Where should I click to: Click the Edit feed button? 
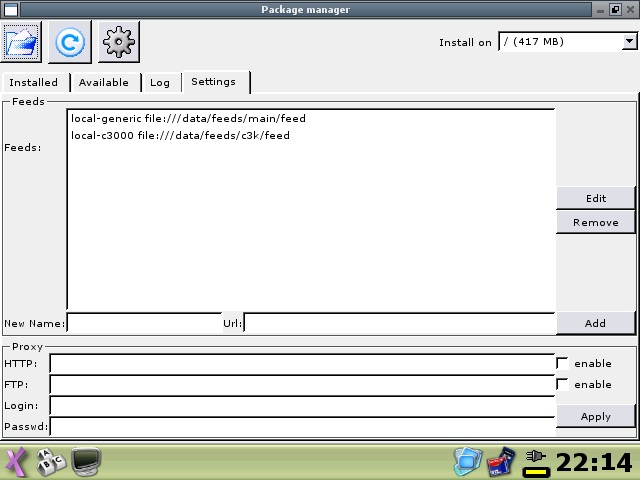596,198
